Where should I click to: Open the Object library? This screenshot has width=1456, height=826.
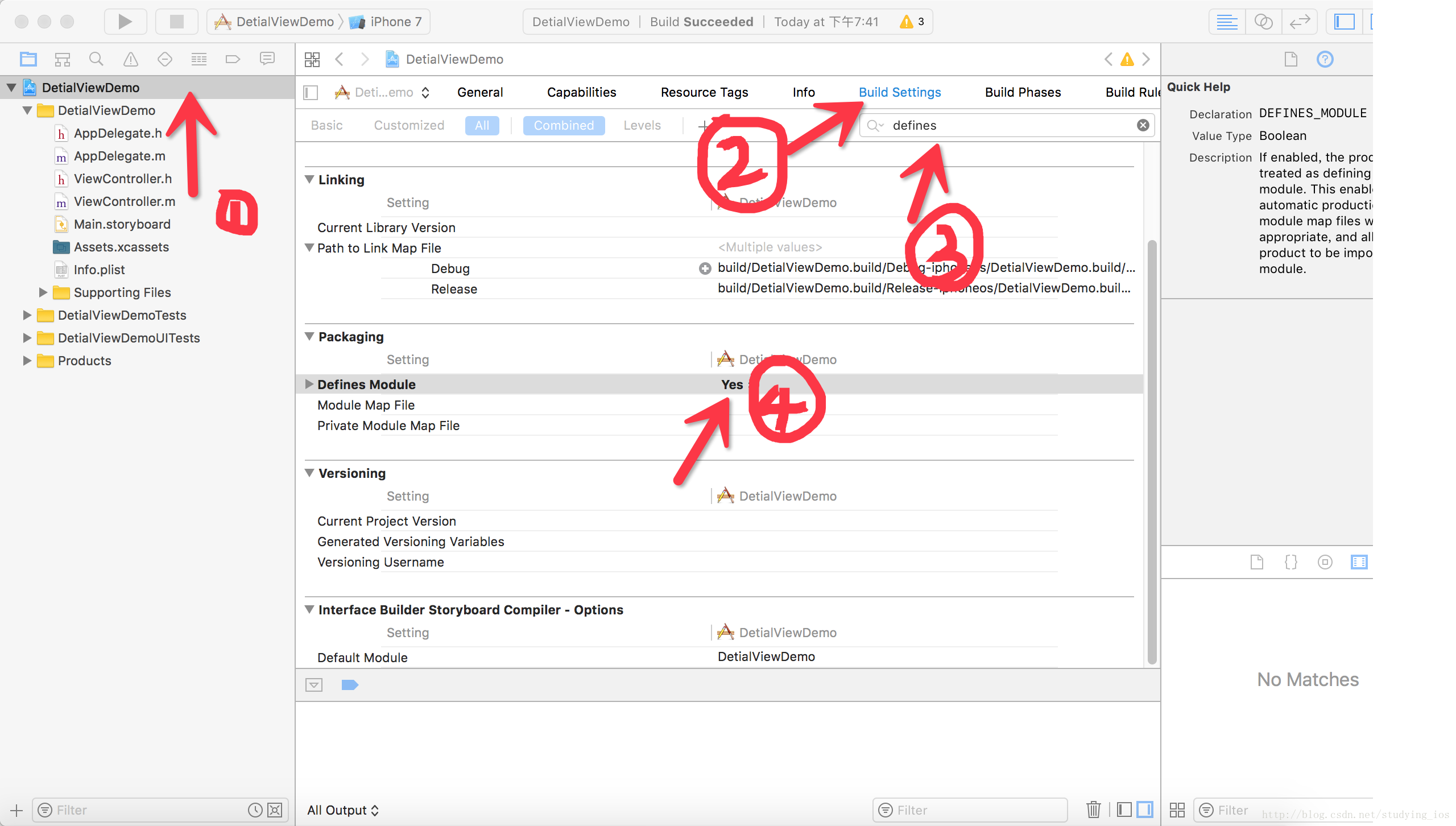coord(1325,562)
